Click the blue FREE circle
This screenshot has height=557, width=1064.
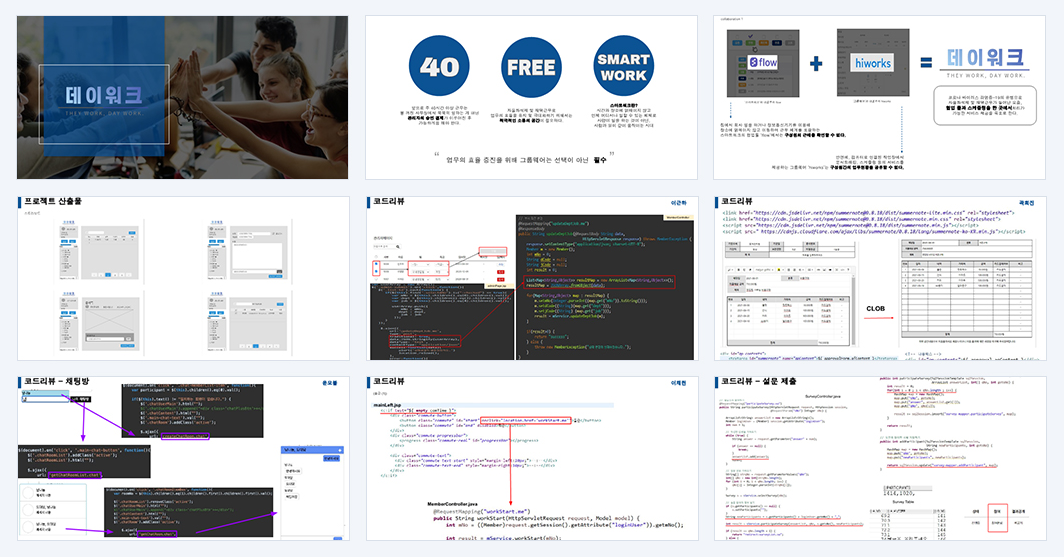531,67
